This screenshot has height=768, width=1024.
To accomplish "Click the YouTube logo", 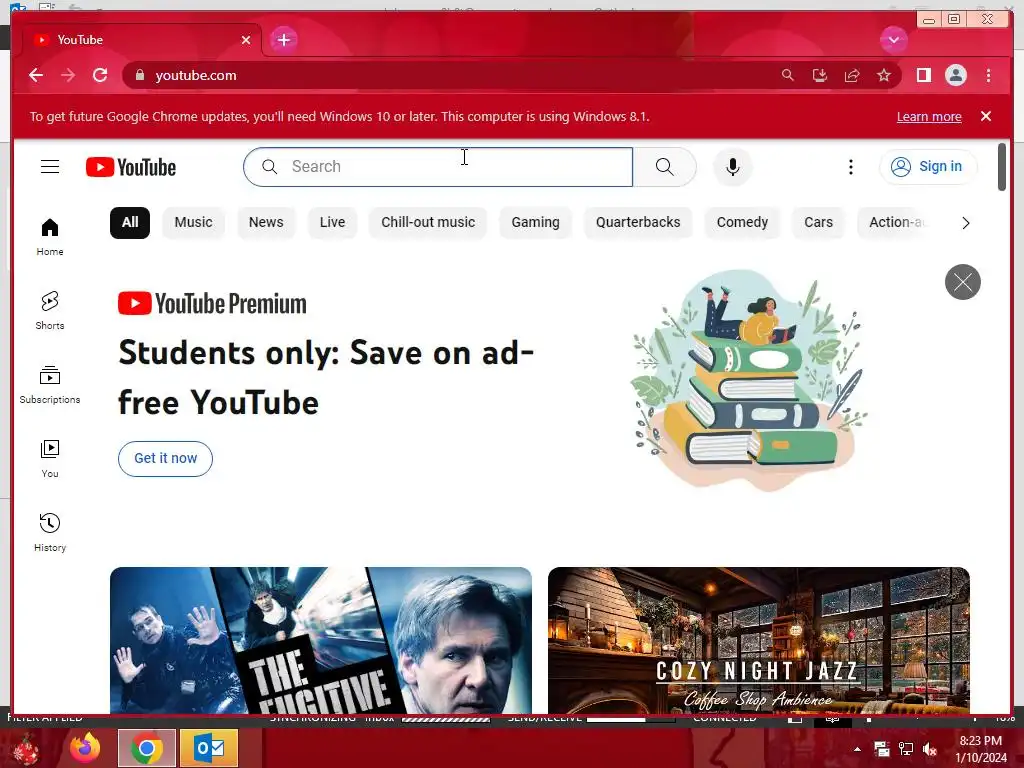I will coord(131,167).
